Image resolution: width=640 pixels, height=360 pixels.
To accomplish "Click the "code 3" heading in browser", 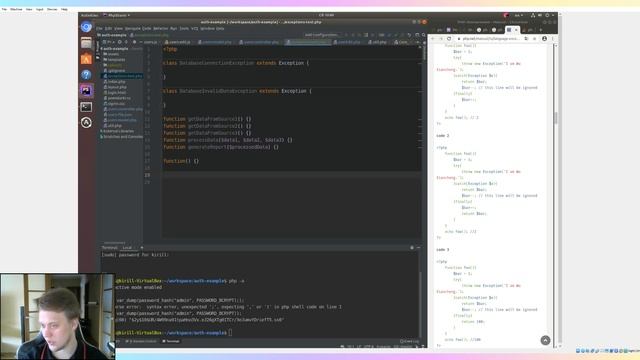I will [442, 249].
